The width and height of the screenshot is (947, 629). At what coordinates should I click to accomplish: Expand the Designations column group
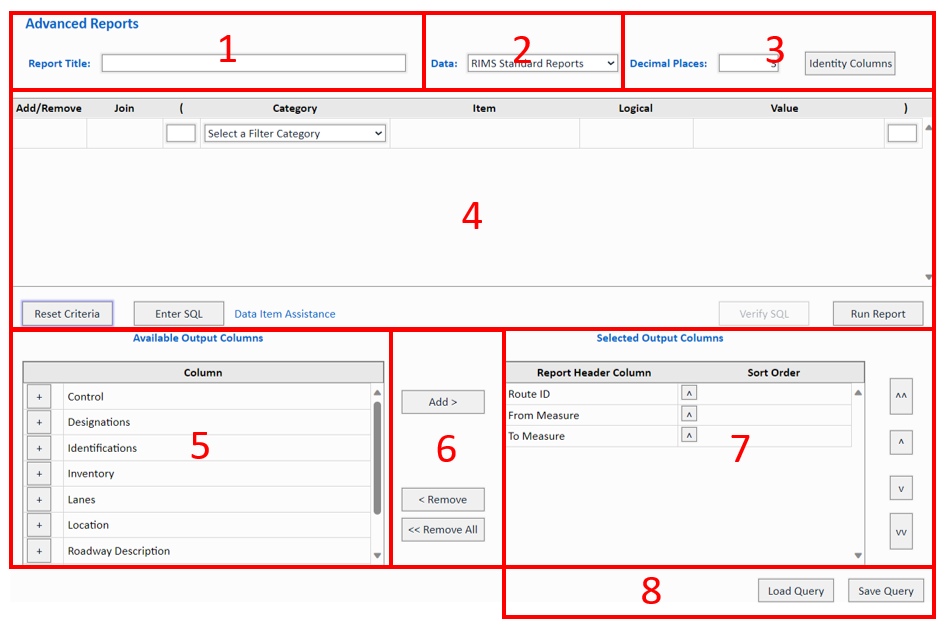coord(39,422)
